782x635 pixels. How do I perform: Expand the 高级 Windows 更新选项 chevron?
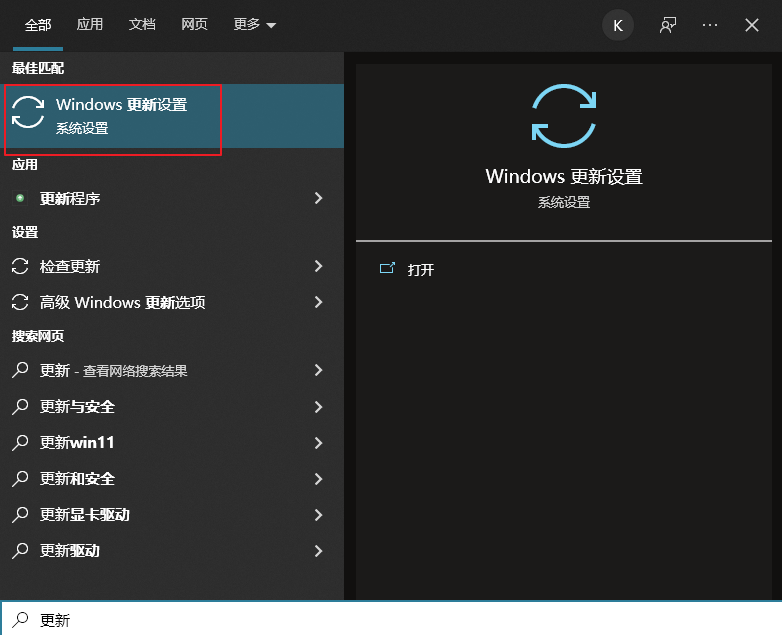pos(318,302)
